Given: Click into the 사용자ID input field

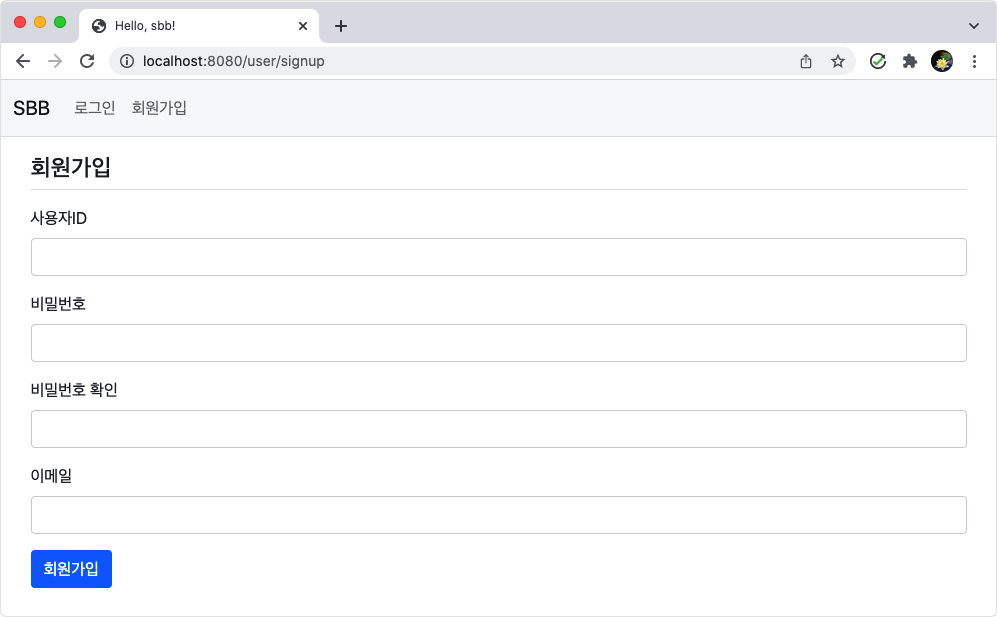Looking at the screenshot, I should pos(498,257).
